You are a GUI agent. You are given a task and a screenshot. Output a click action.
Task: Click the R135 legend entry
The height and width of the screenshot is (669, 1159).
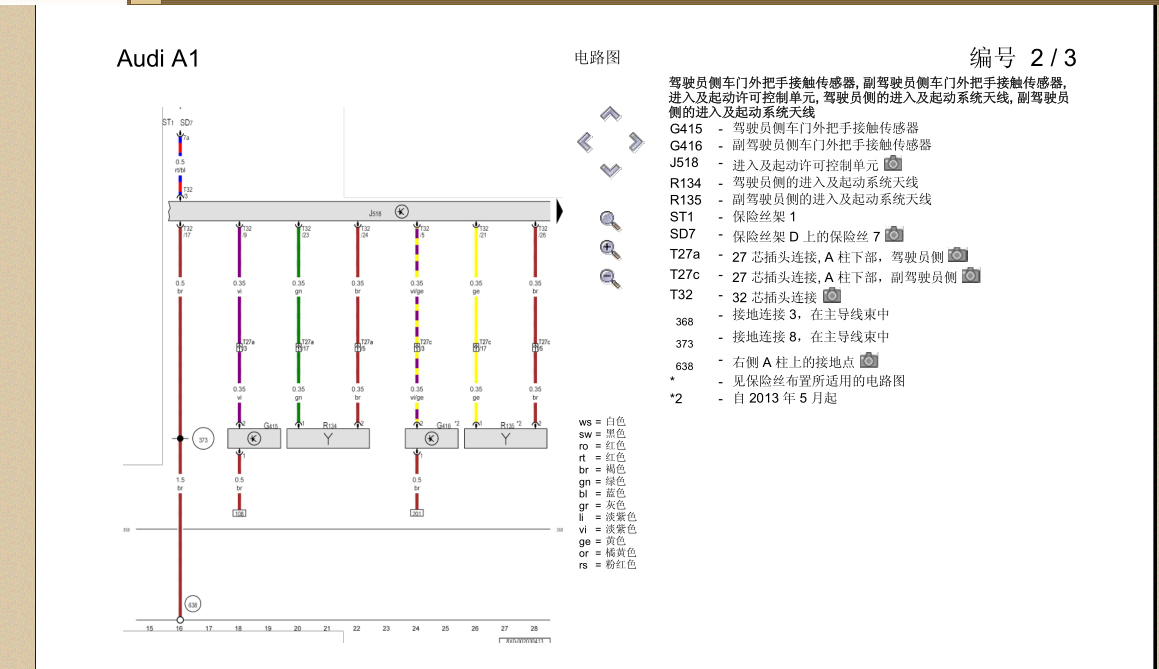(801, 200)
